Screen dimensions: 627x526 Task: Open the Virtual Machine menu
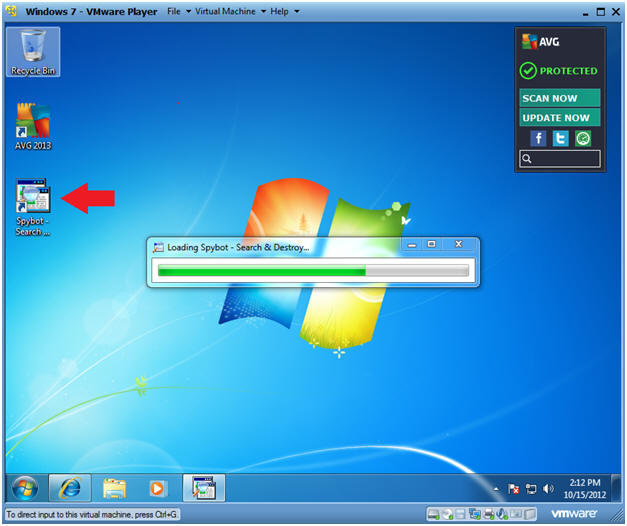[230, 12]
